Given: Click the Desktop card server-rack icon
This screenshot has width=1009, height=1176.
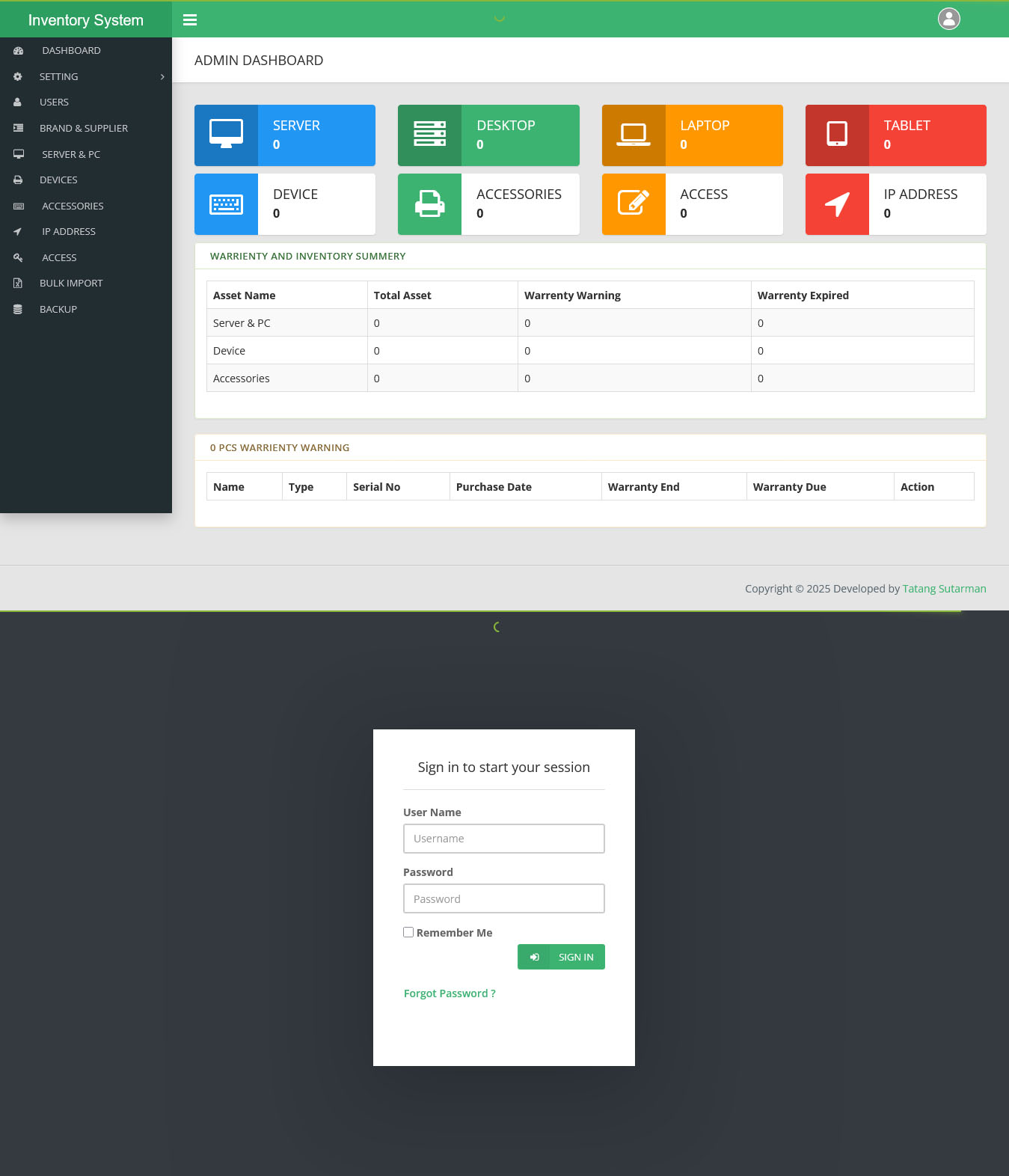Looking at the screenshot, I should [x=429, y=134].
